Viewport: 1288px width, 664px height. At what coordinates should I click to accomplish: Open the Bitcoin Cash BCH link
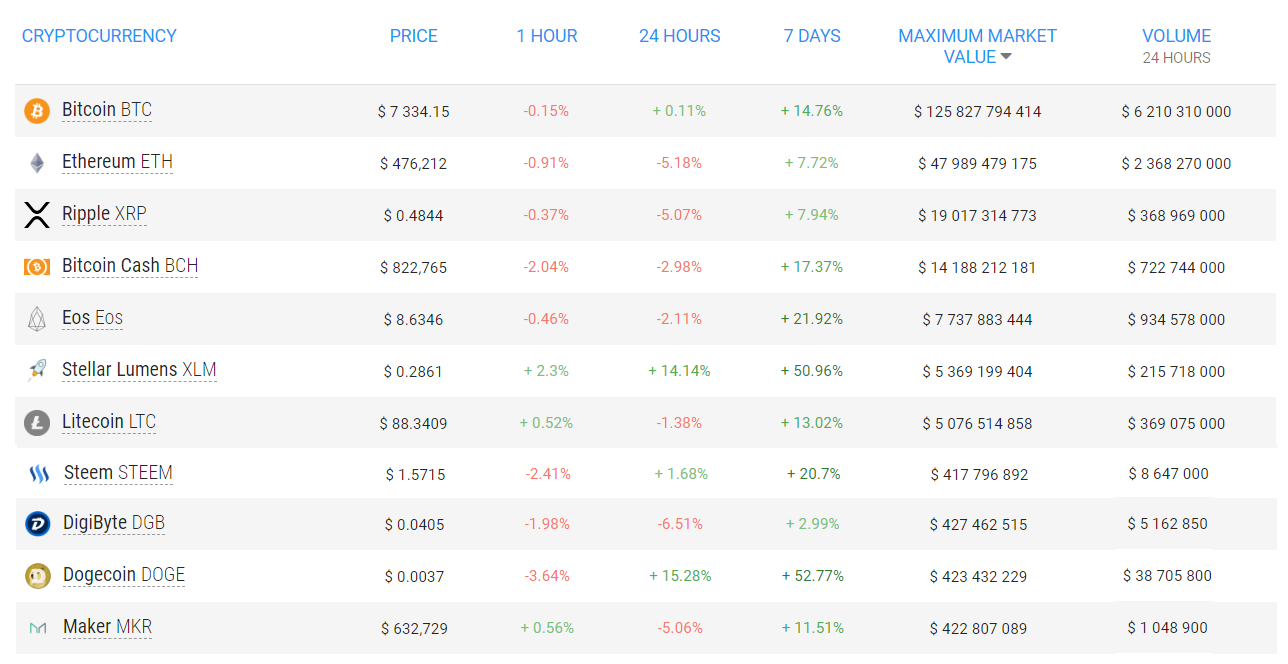coord(130,266)
